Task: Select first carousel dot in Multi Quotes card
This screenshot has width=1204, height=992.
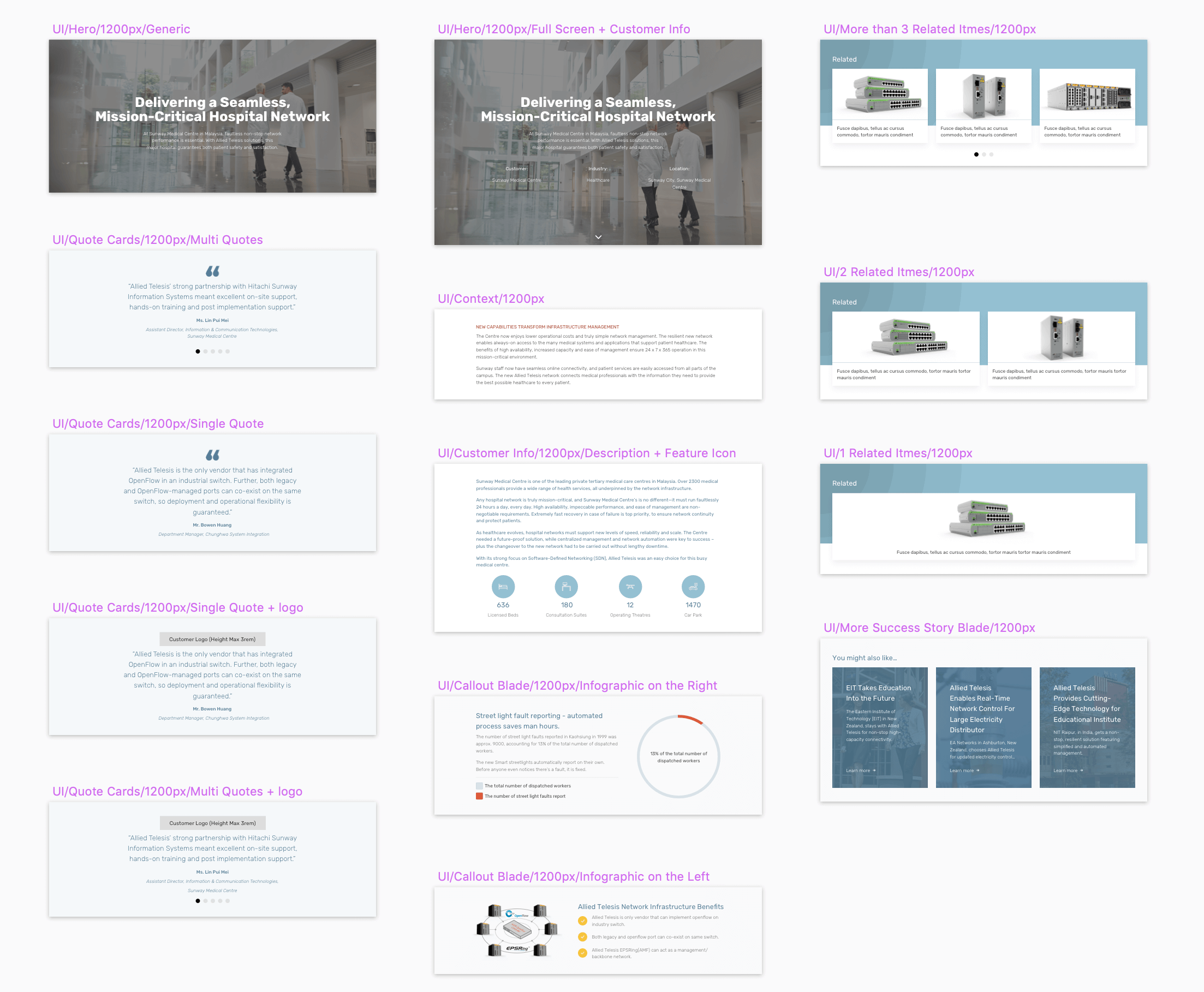Action: point(198,351)
